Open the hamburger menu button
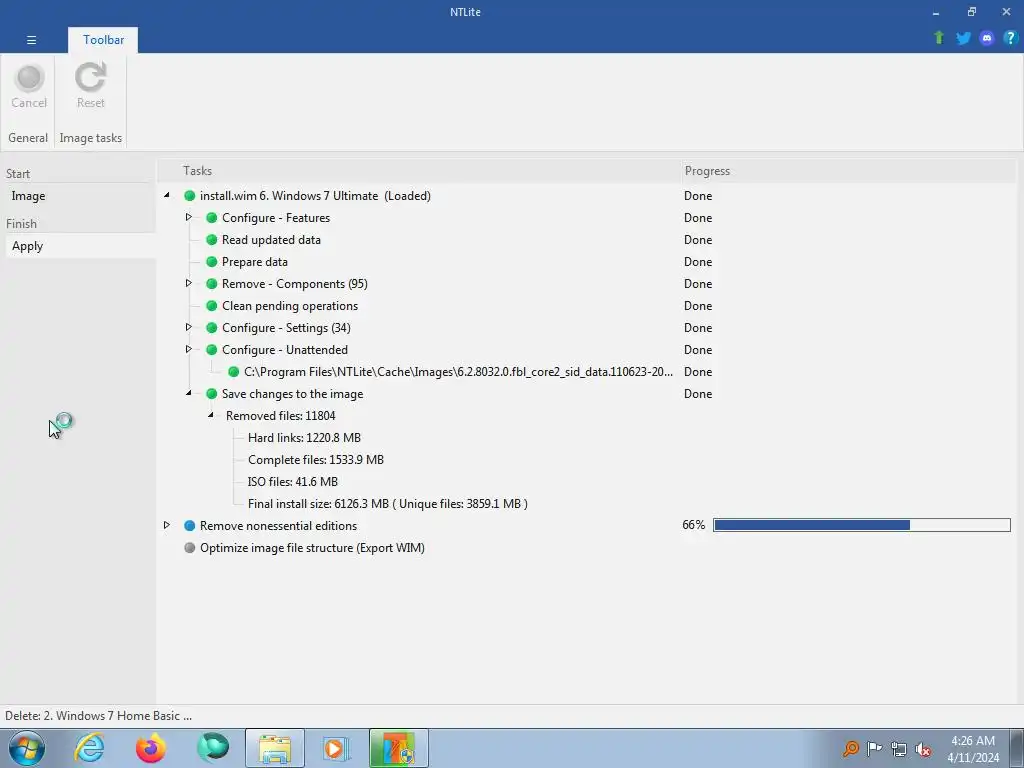 coord(31,40)
